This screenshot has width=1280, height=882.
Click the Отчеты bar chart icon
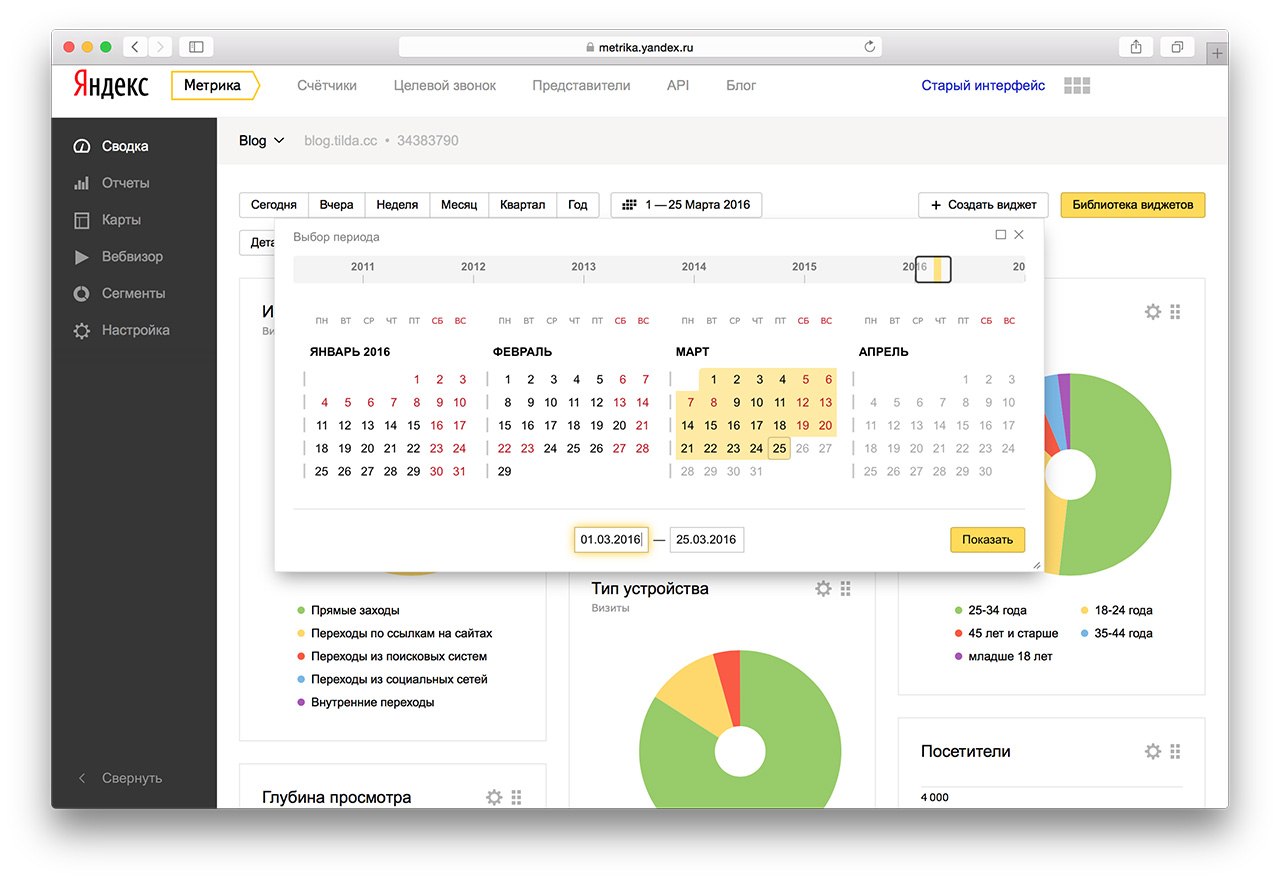pos(82,184)
